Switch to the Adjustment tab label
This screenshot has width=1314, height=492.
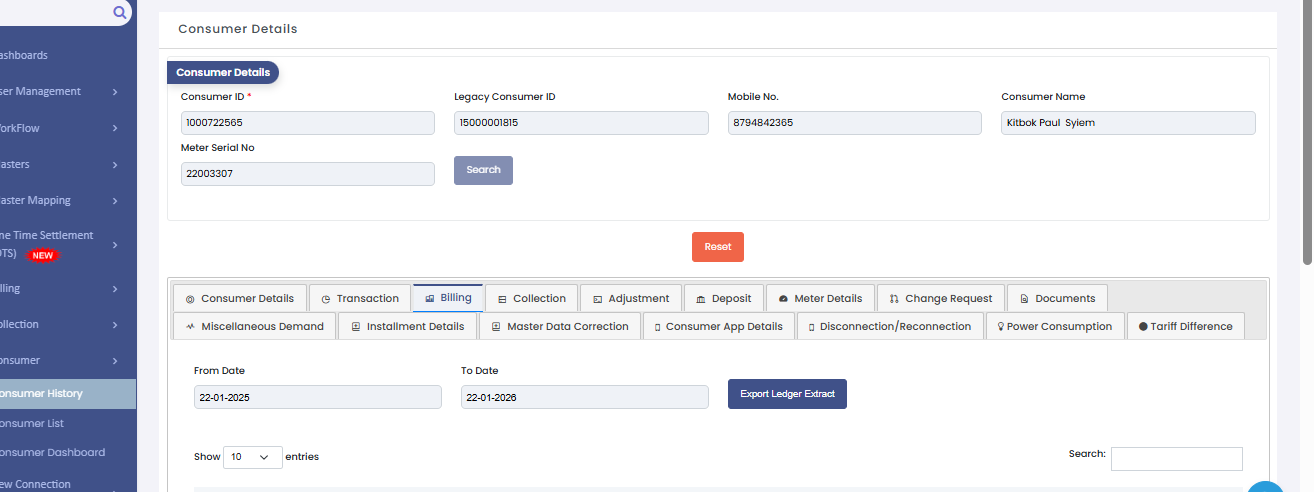click(639, 298)
